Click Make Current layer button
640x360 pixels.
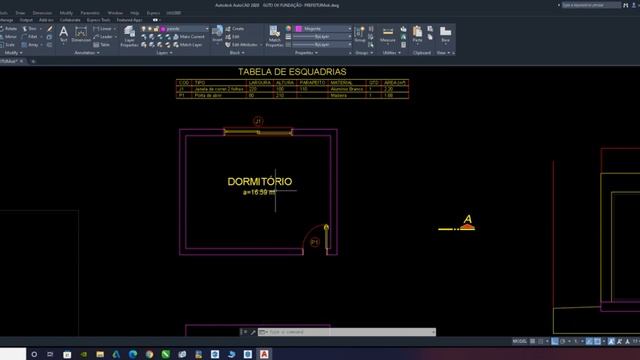(x=189, y=37)
